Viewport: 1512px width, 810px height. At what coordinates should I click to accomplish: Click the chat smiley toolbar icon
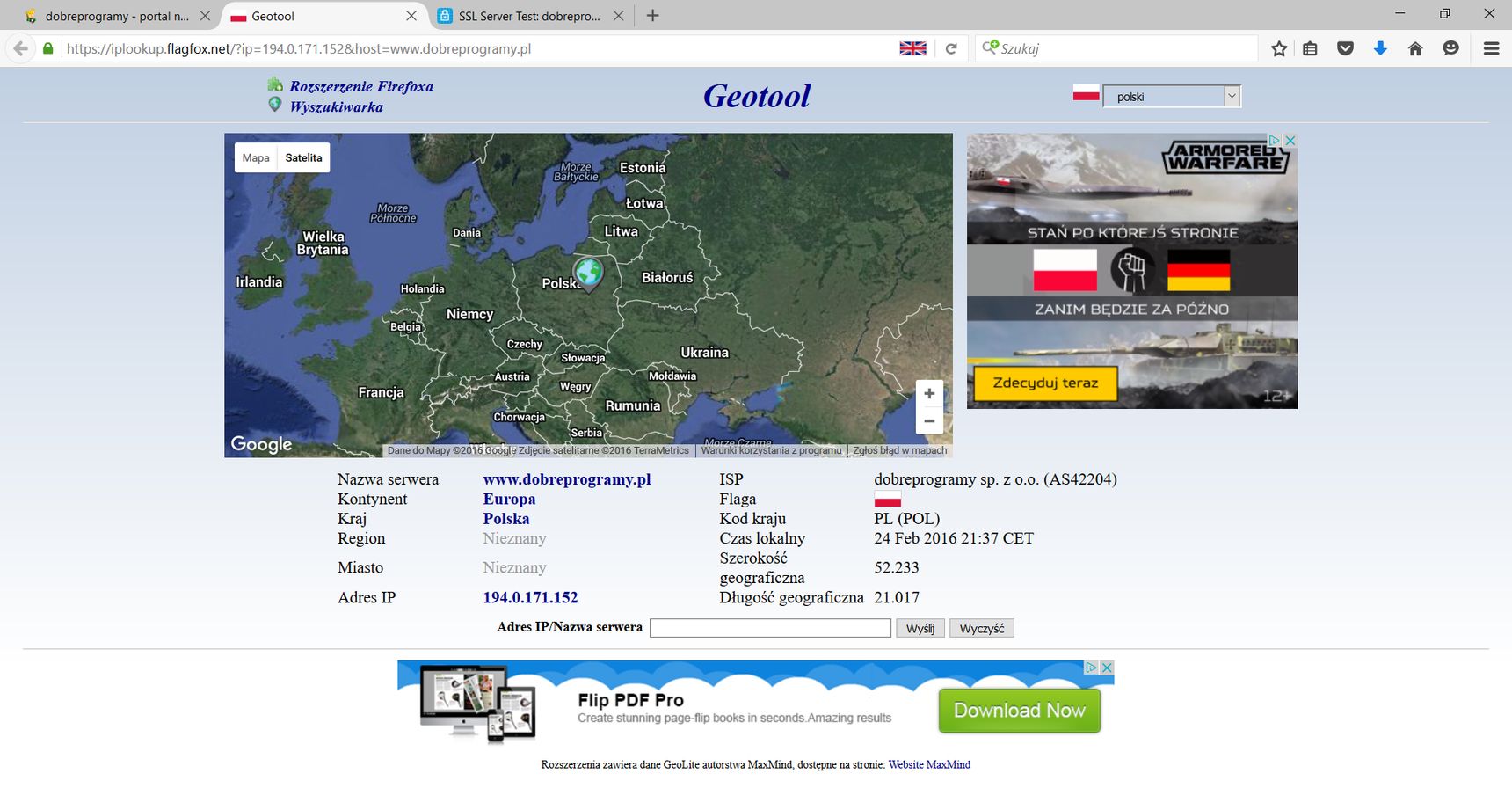tap(1450, 48)
